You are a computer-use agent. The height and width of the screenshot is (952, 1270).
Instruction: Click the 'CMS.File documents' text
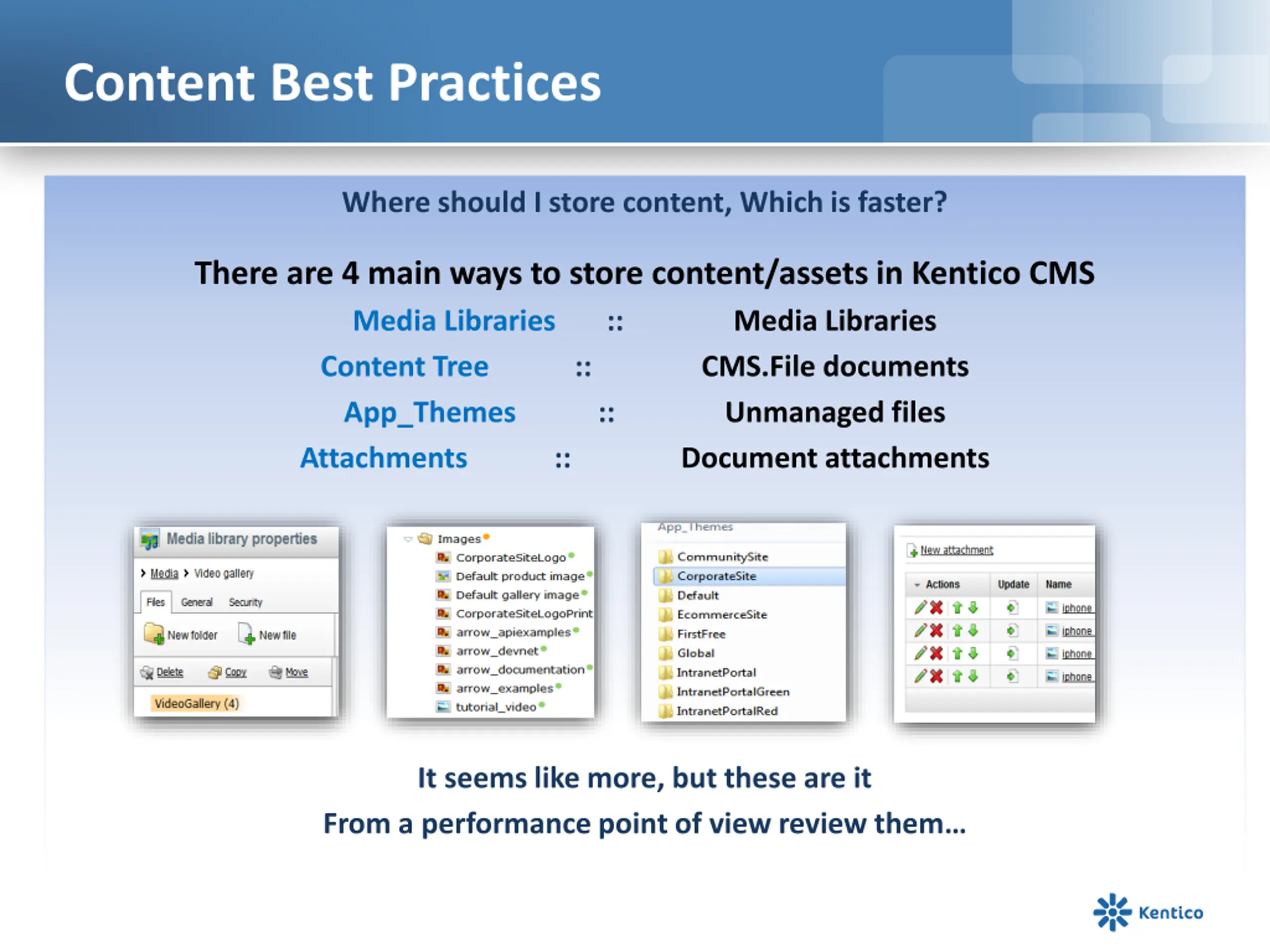tap(835, 366)
